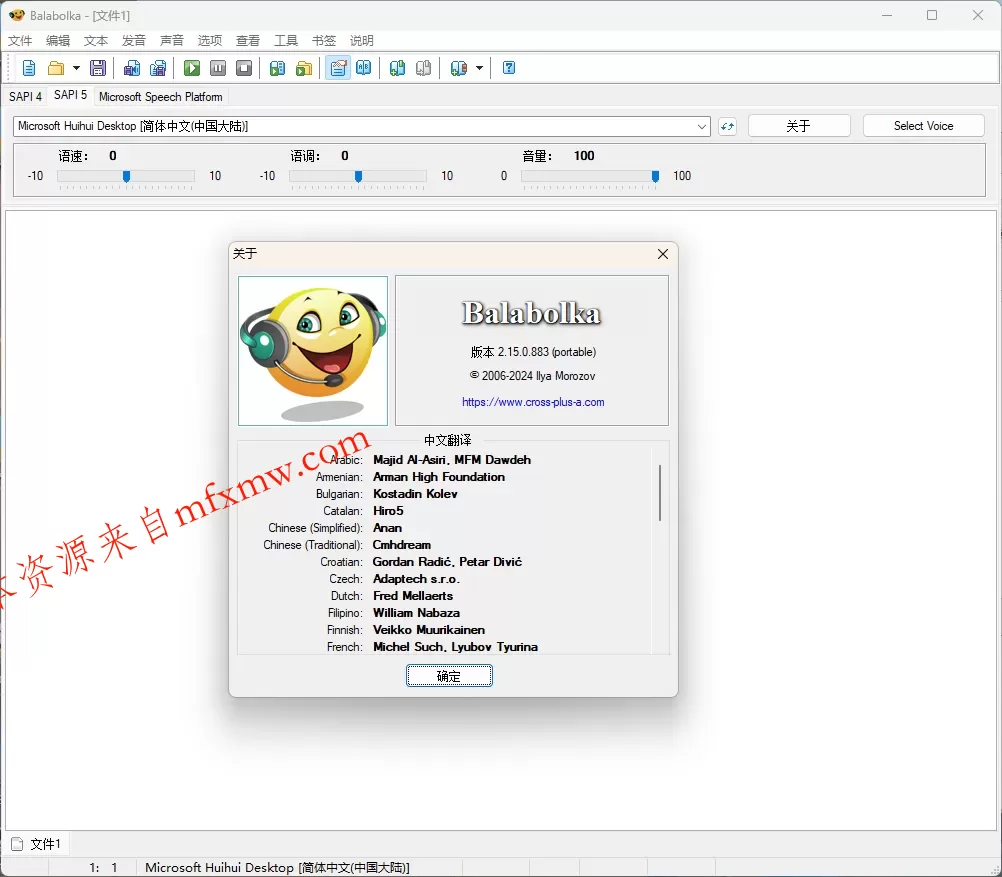Select the 文件1 document tab

[37, 844]
